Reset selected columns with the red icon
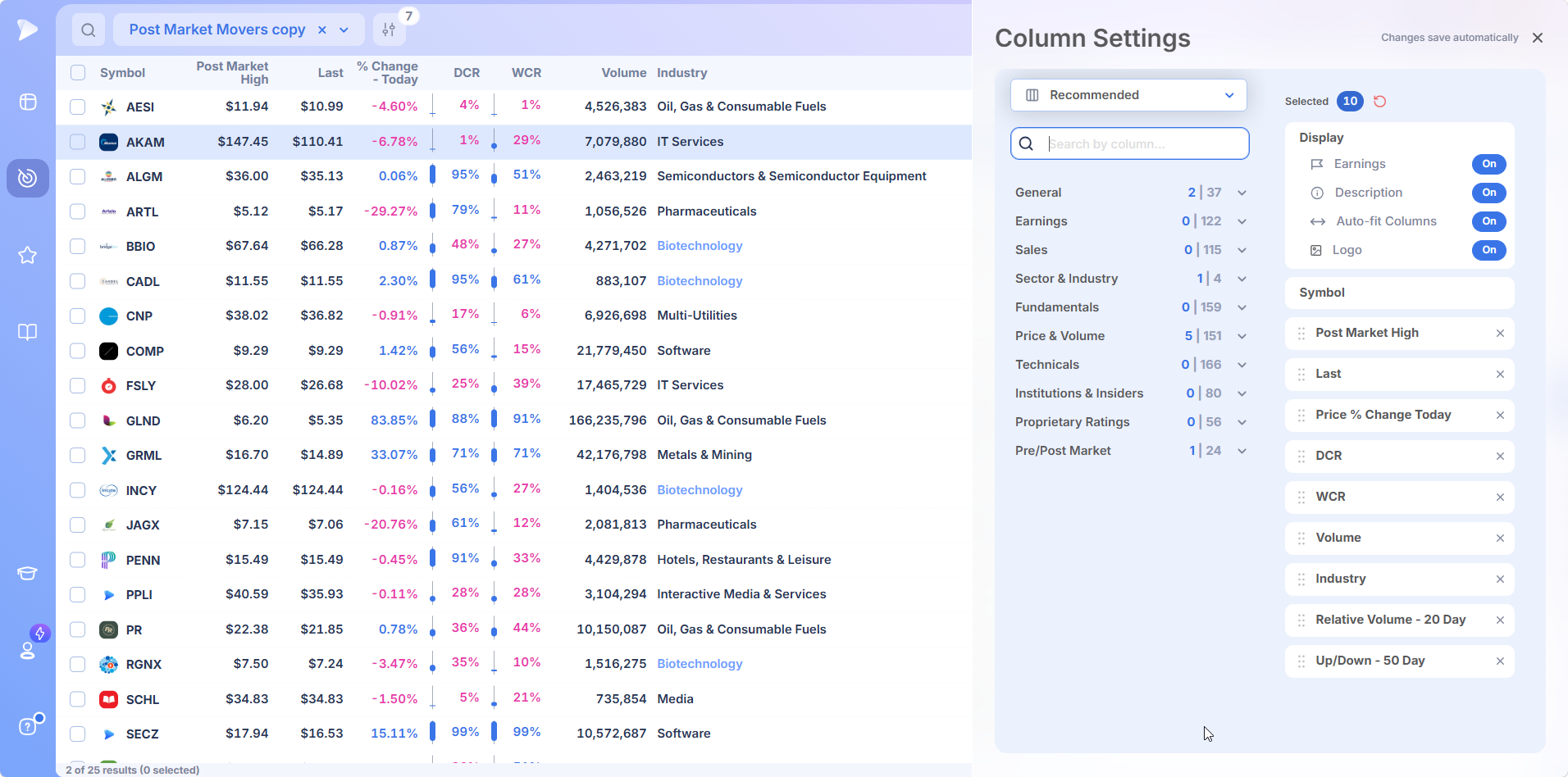The width and height of the screenshot is (1568, 777). pyautogui.click(x=1380, y=102)
